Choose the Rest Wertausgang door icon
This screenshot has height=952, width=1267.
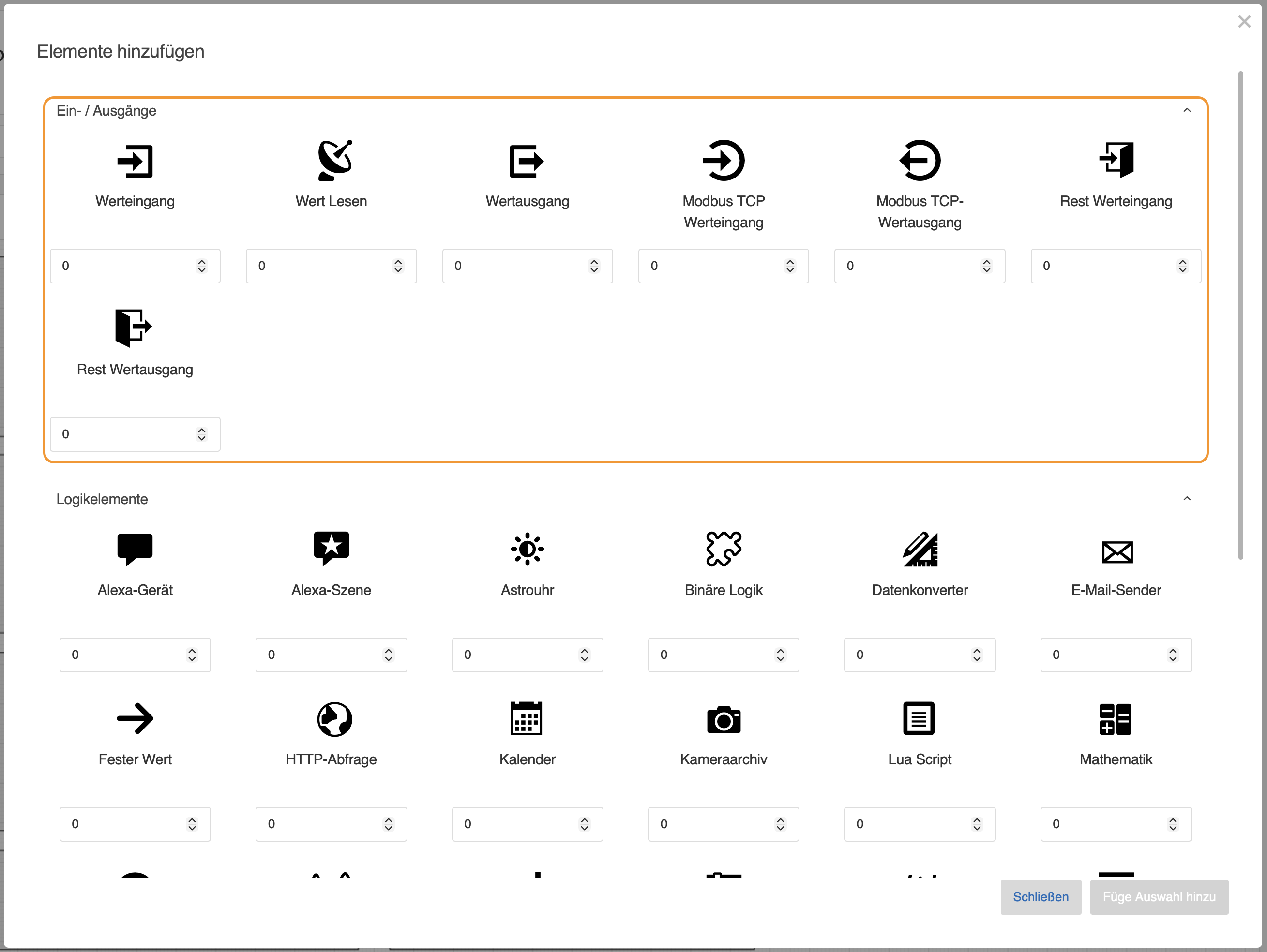click(134, 328)
